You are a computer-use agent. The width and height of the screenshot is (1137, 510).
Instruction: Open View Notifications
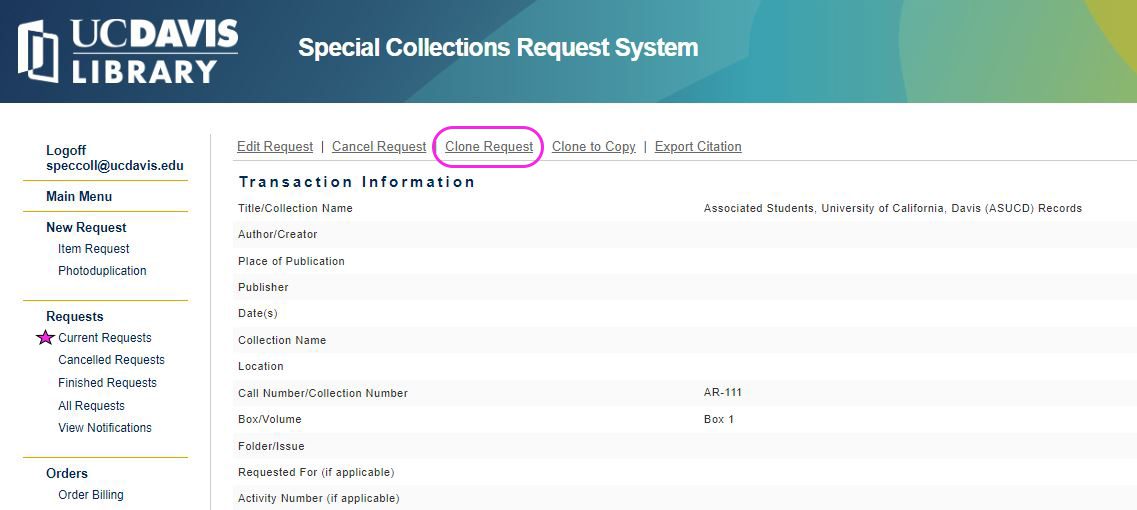(105, 428)
